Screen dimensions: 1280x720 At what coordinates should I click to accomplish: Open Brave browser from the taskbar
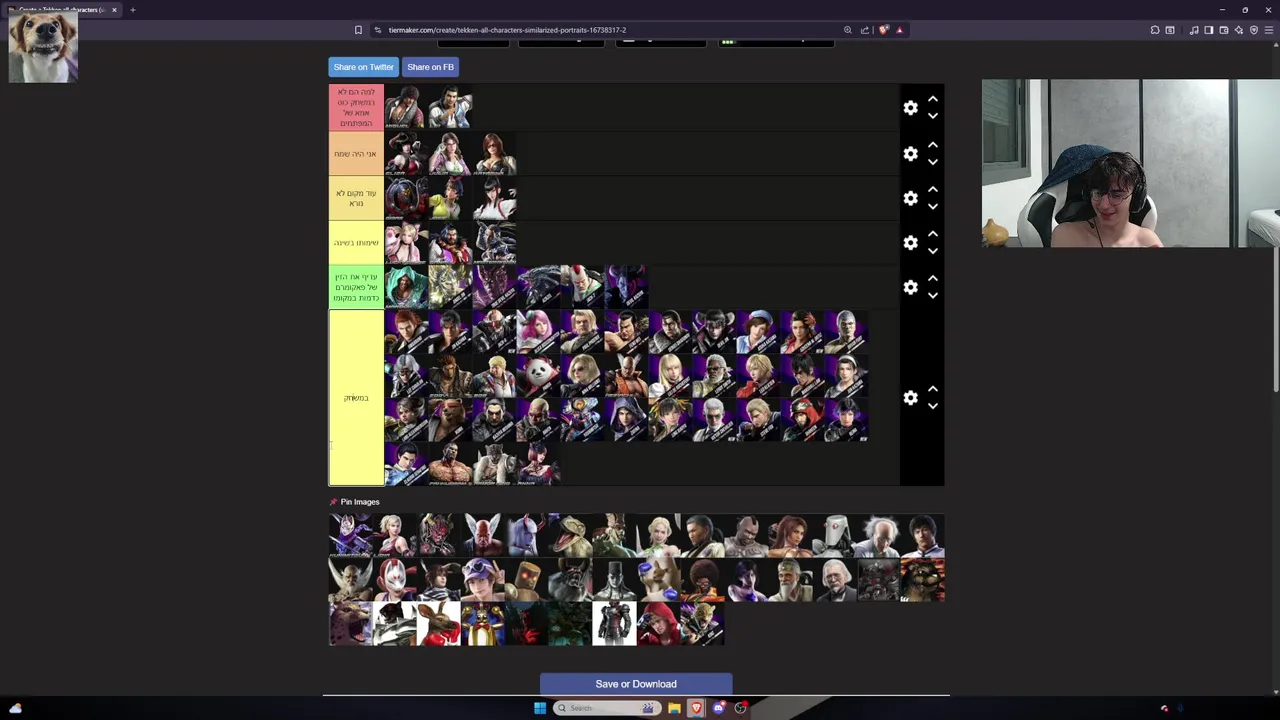(696, 708)
